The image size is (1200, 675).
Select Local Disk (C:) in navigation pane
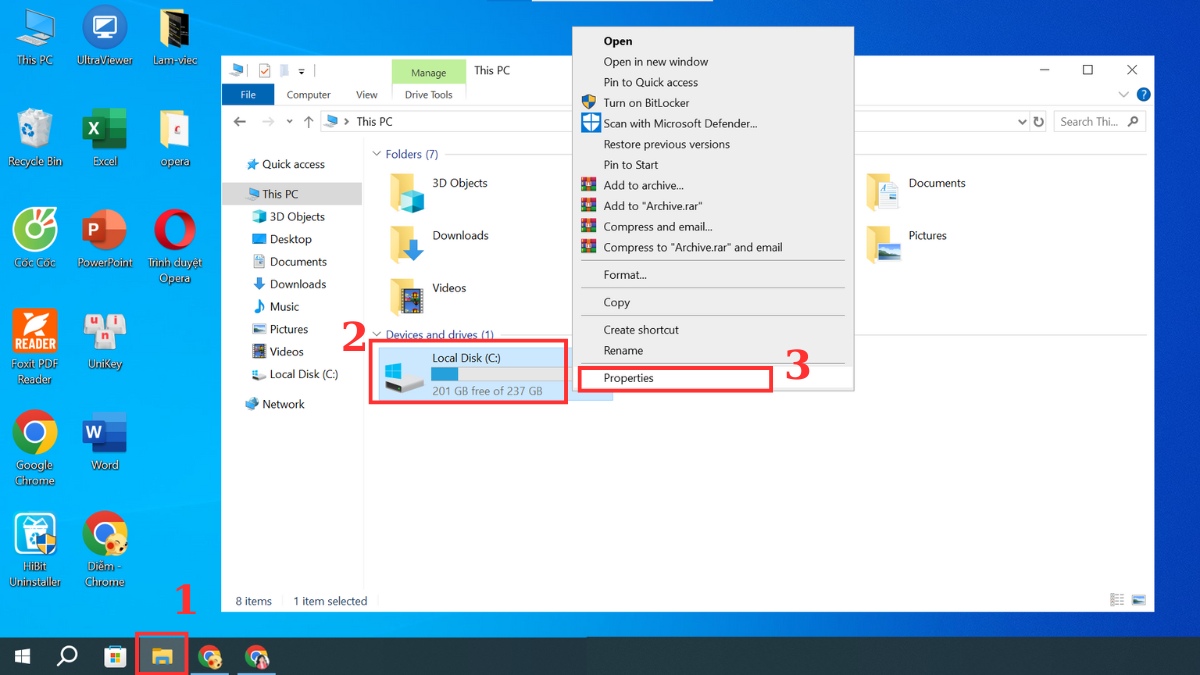click(295, 374)
